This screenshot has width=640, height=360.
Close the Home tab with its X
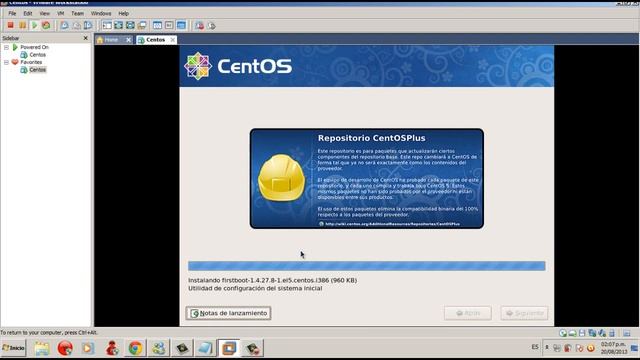[129, 40]
